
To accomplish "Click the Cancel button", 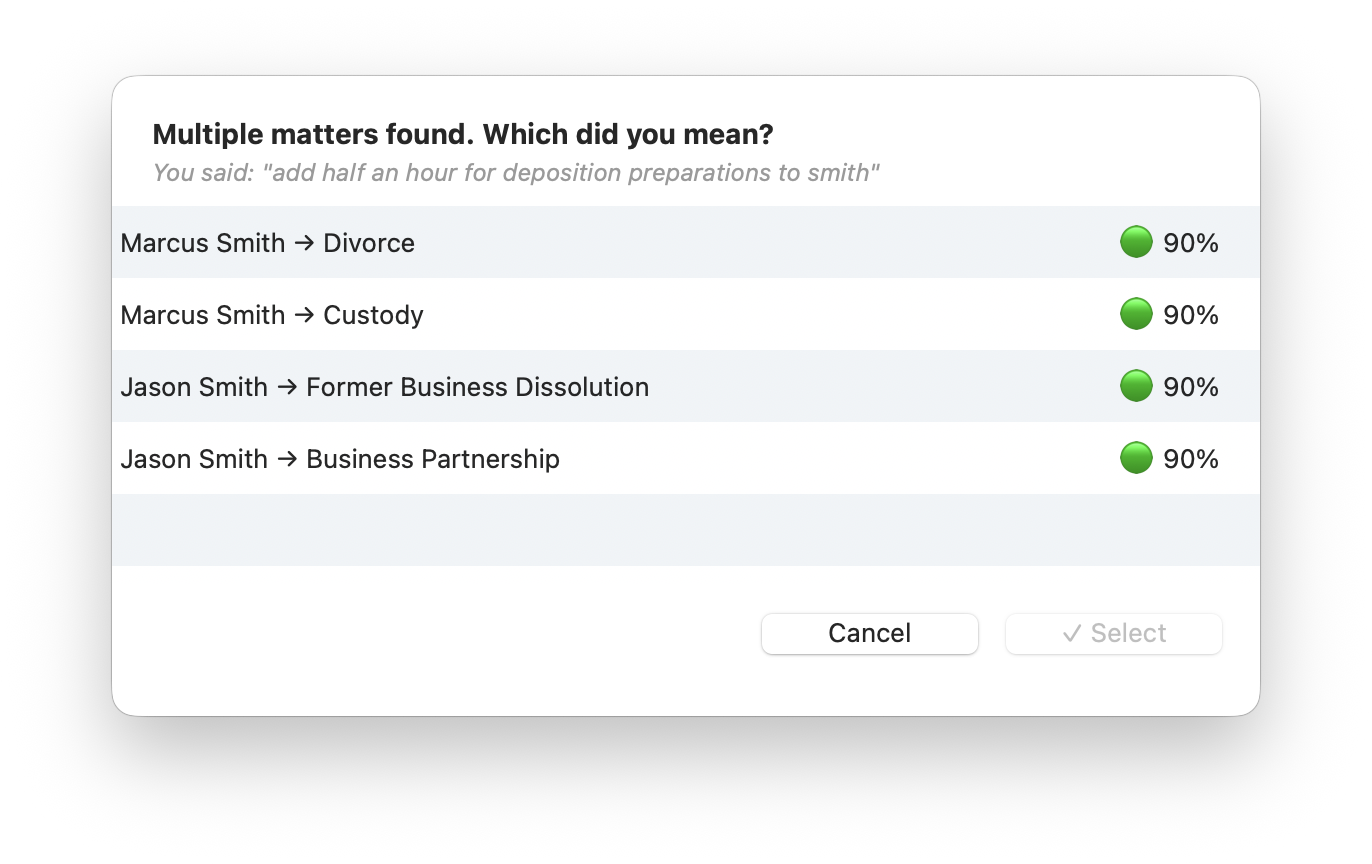I will 868,633.
